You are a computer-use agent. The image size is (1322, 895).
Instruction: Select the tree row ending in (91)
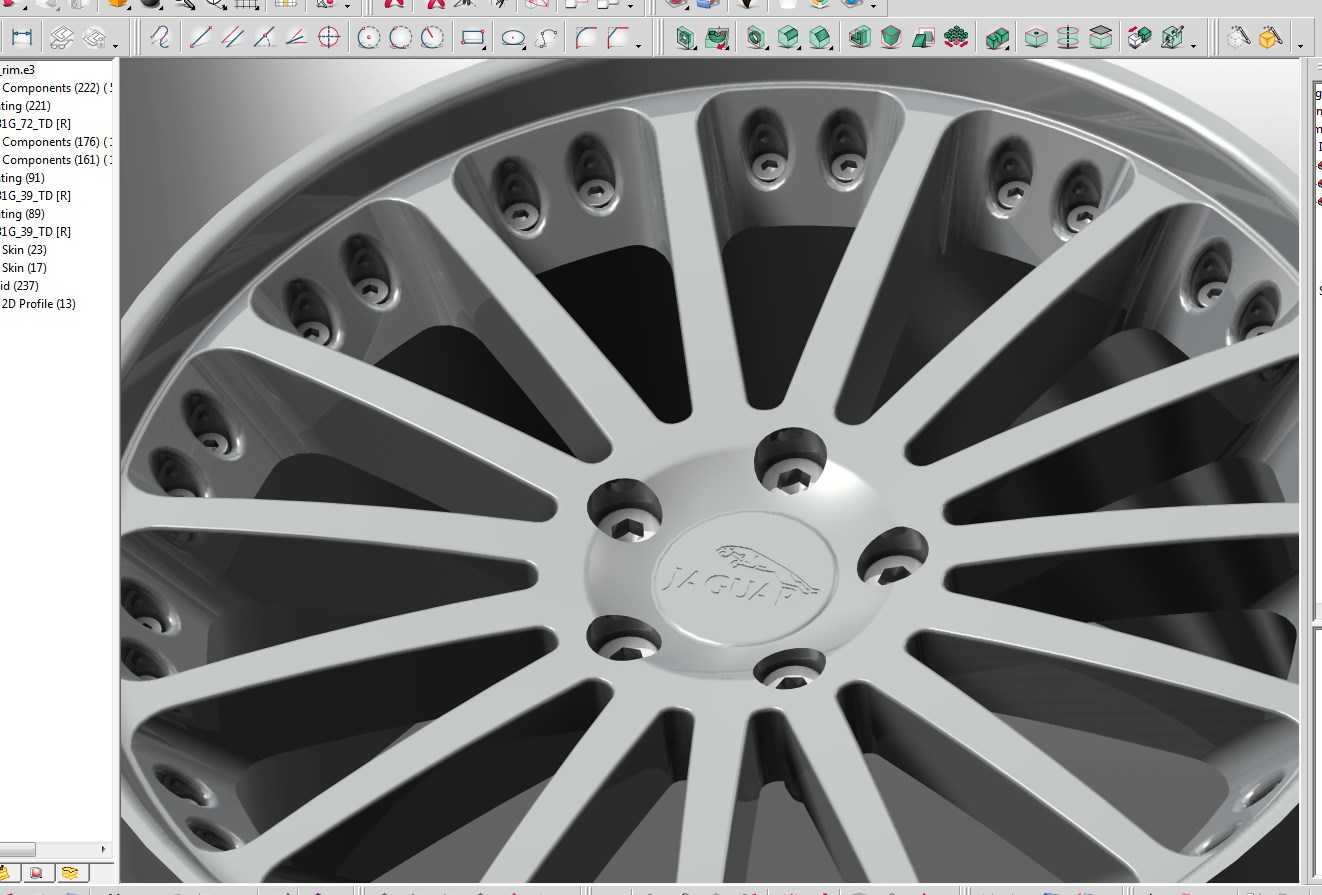pyautogui.click(x=23, y=178)
